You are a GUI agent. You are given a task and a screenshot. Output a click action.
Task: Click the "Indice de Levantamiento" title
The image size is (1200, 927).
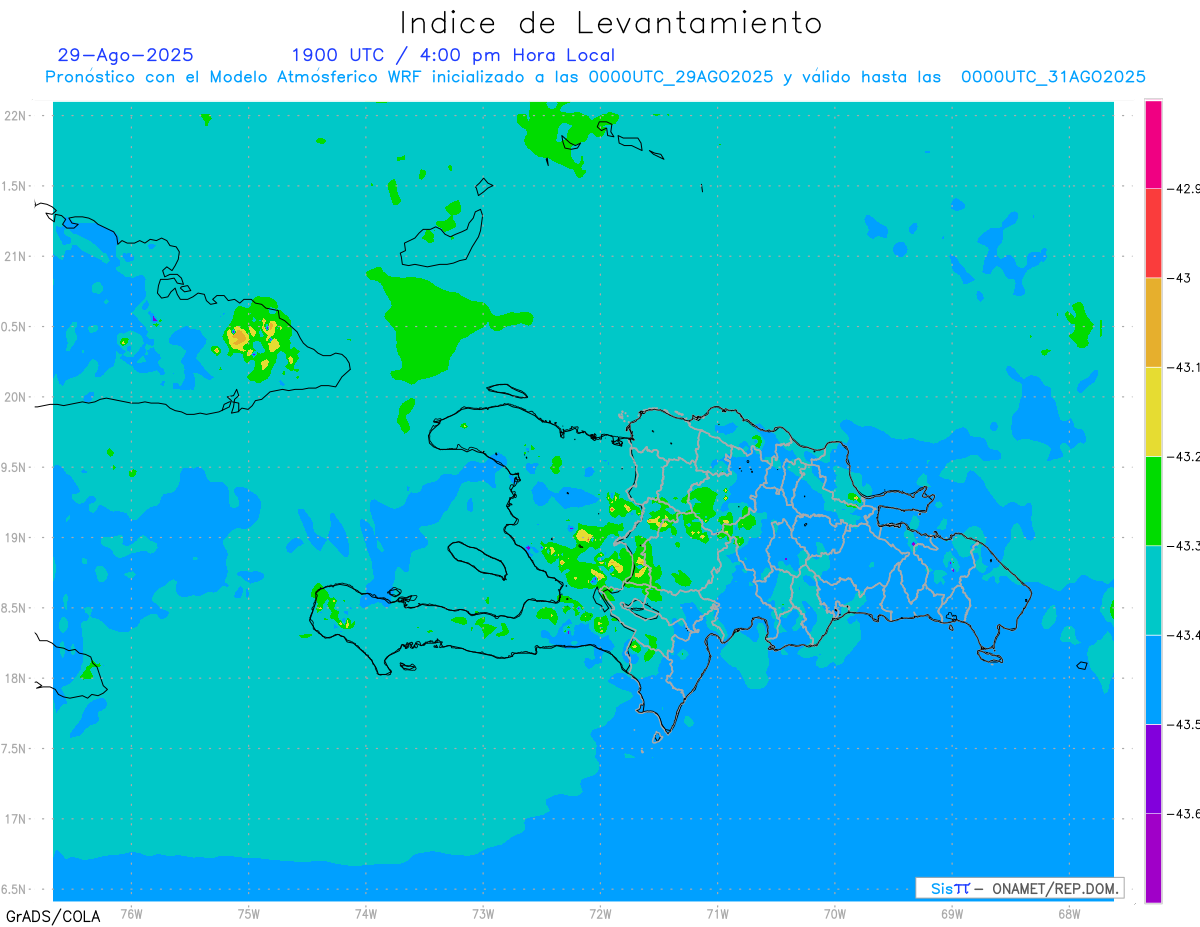point(611,22)
